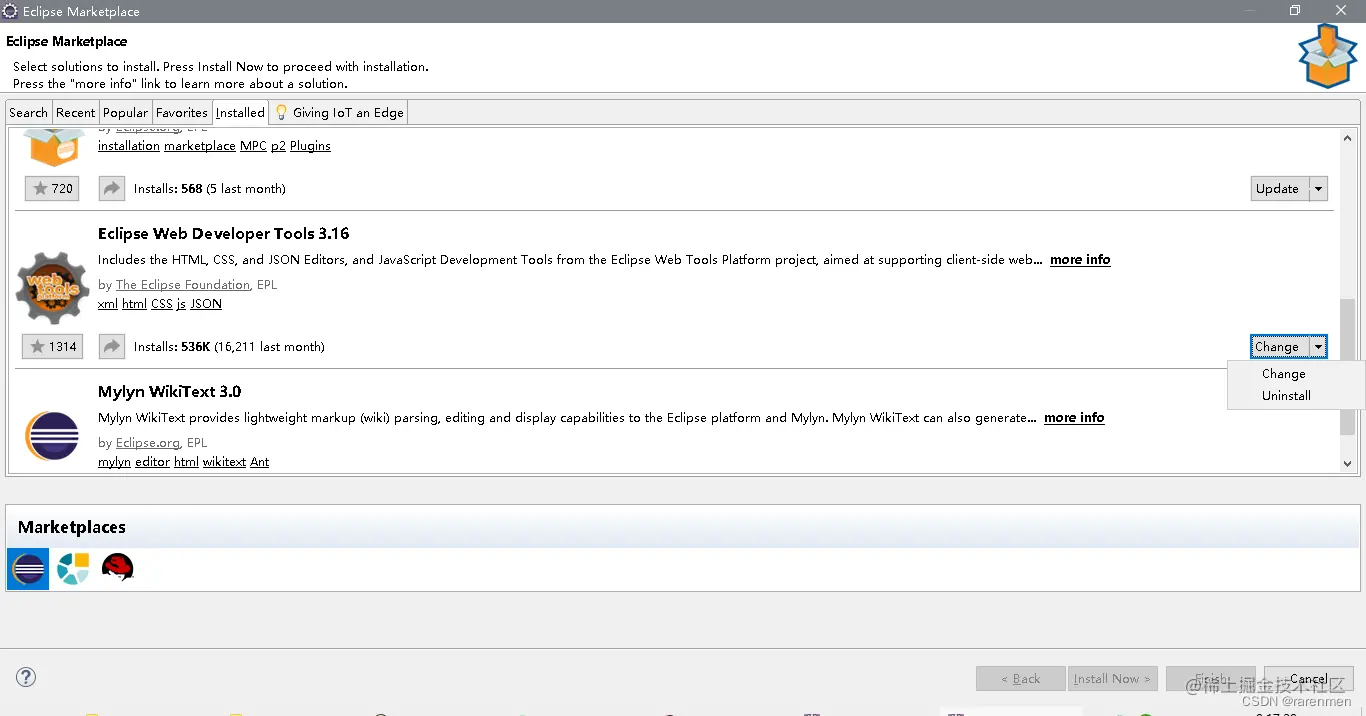Click the installation tag link
The width and height of the screenshot is (1366, 716).
coord(129,146)
